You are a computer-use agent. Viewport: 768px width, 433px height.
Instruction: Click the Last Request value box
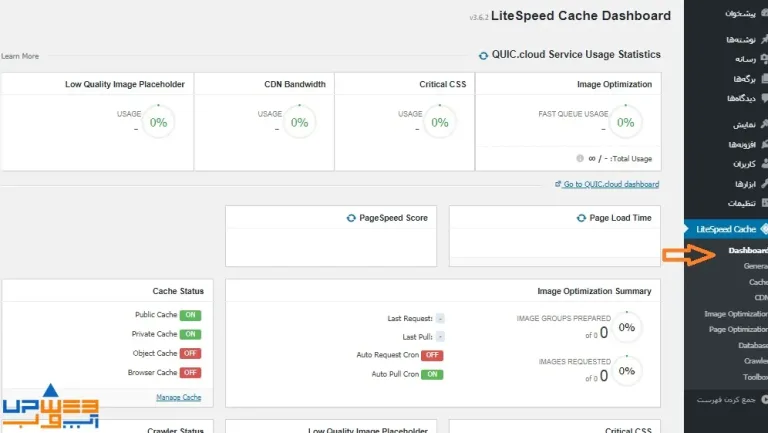[x=440, y=318]
